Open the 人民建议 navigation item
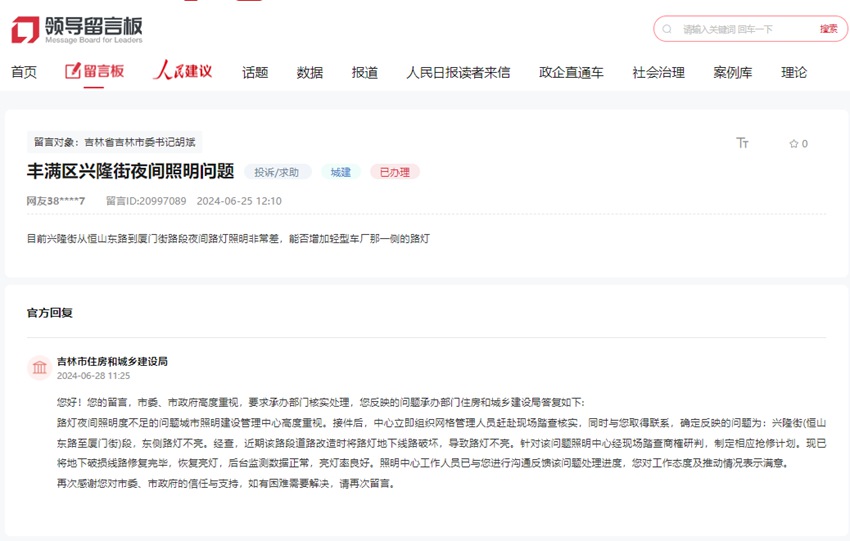 pyautogui.click(x=183, y=72)
